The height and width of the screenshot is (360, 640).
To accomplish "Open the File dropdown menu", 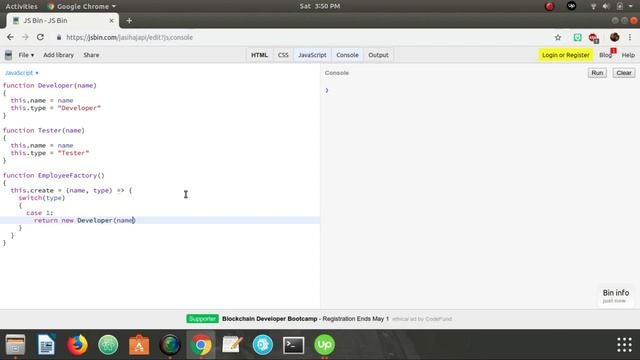I will (26, 55).
